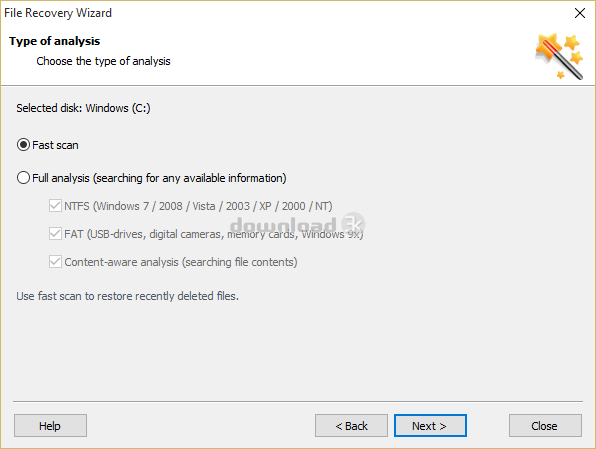The width and height of the screenshot is (596, 449).
Task: Proceed with the Next > button
Action: click(430, 425)
